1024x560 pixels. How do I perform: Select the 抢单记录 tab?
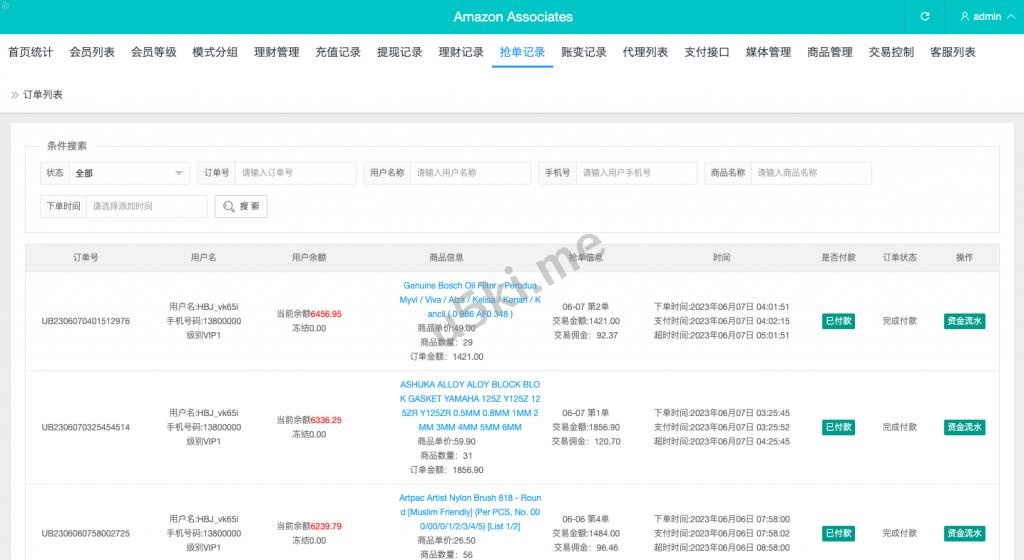click(522, 52)
